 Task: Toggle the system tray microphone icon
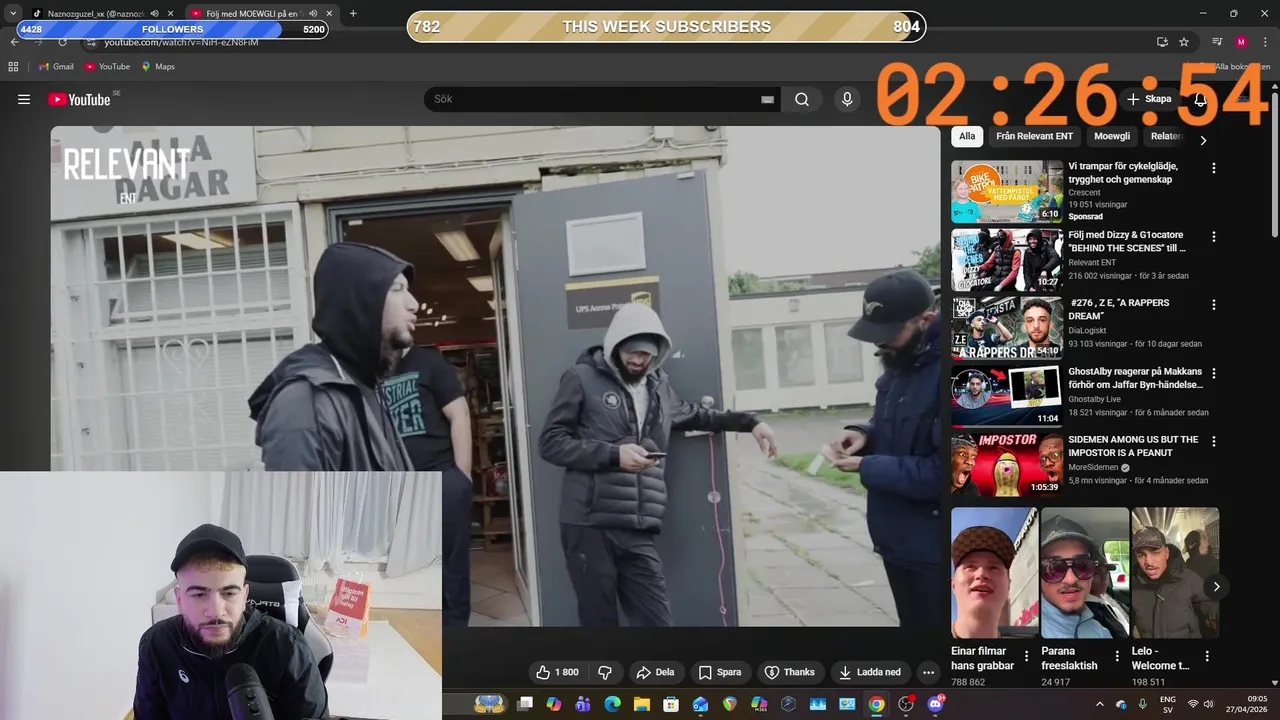point(1142,704)
